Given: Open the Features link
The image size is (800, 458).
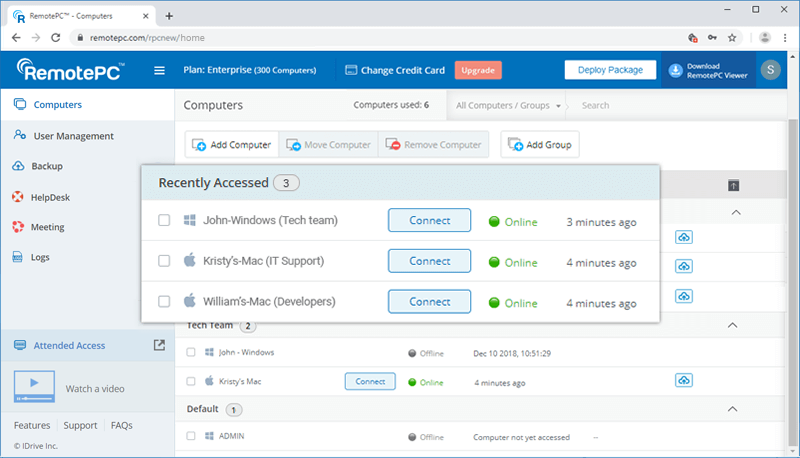Looking at the screenshot, I should (32, 425).
